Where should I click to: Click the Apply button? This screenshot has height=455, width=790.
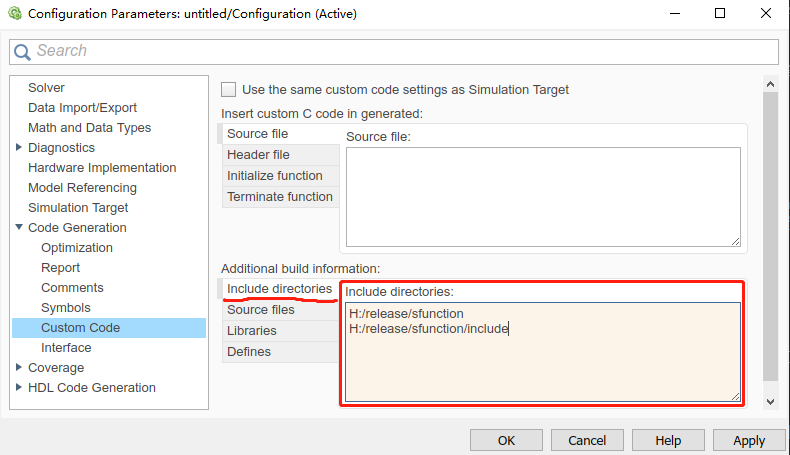tap(748, 440)
